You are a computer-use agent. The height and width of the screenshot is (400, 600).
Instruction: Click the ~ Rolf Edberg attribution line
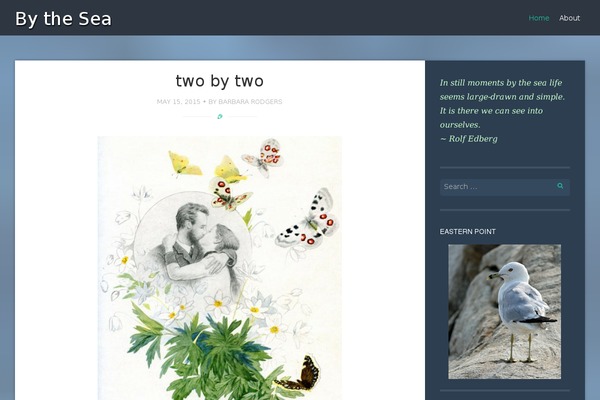click(x=469, y=139)
